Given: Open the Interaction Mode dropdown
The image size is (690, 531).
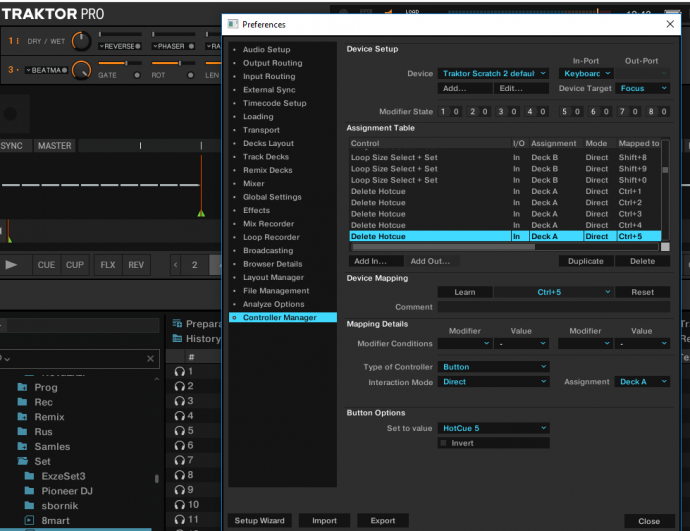Looking at the screenshot, I should tap(493, 382).
